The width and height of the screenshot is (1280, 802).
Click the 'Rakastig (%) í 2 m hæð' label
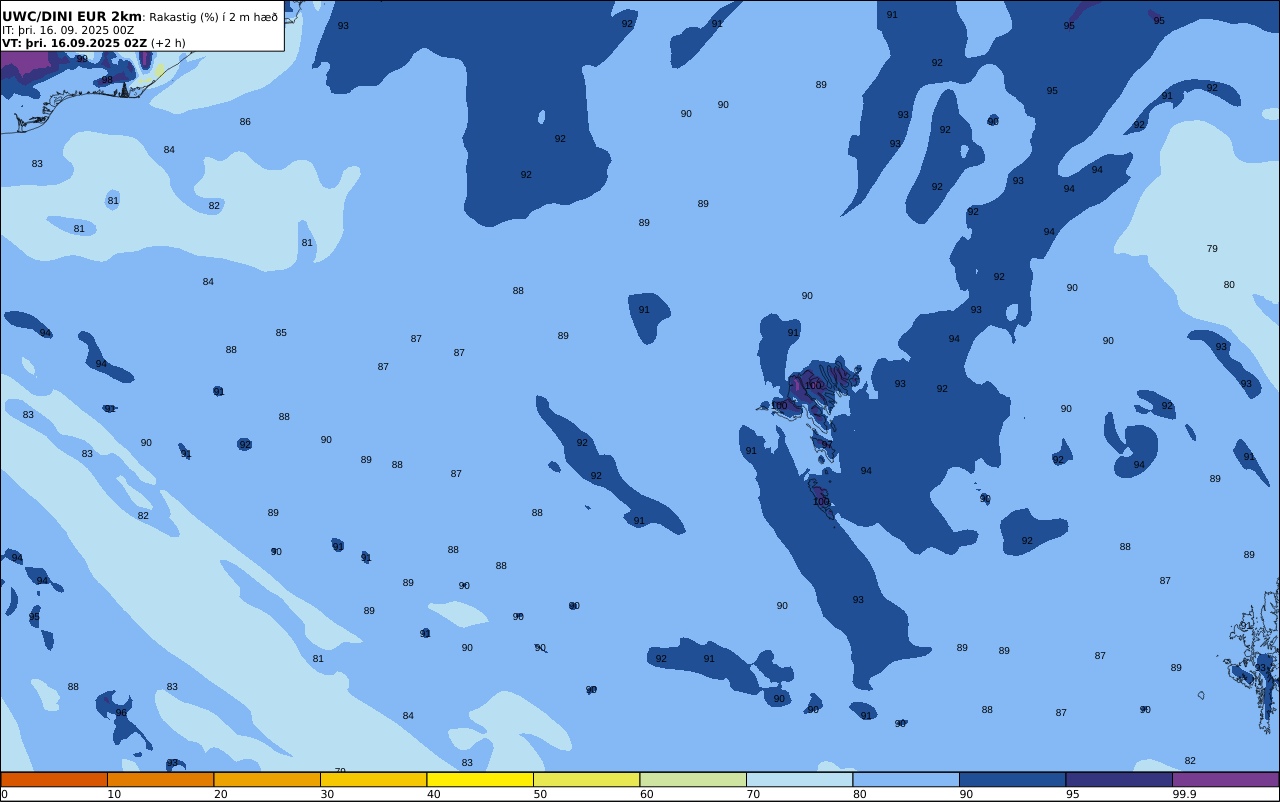pyautogui.click(x=213, y=17)
